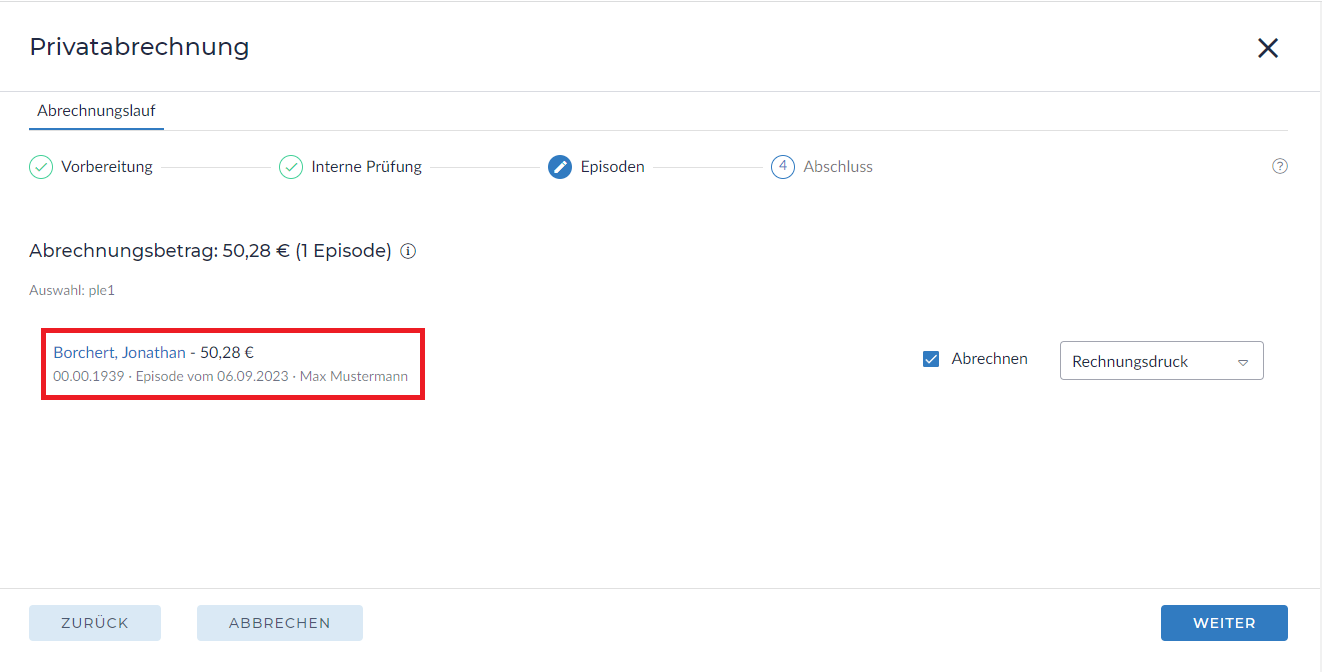Select the Episoden step label

point(612,167)
